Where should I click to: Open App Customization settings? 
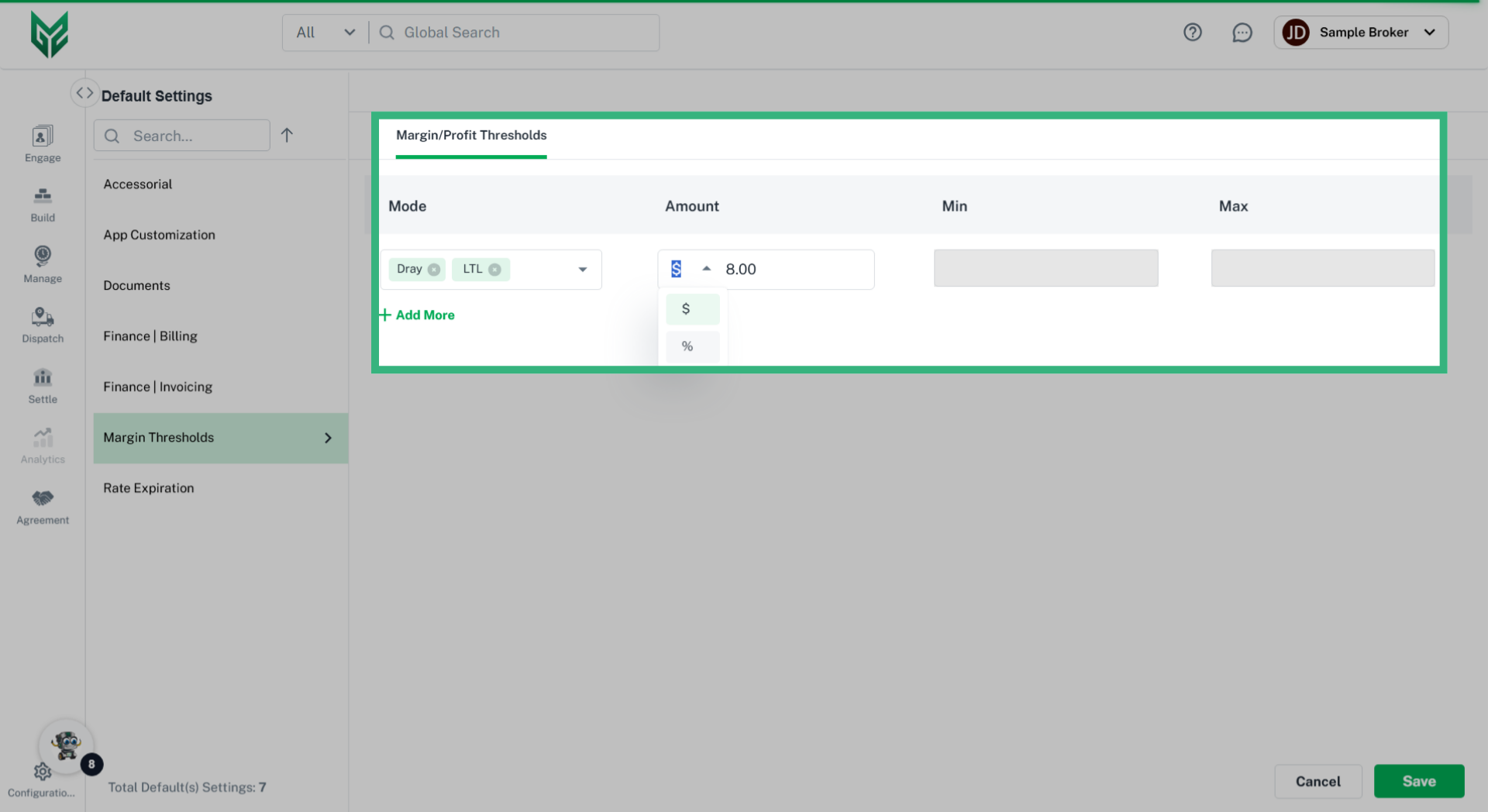(160, 235)
